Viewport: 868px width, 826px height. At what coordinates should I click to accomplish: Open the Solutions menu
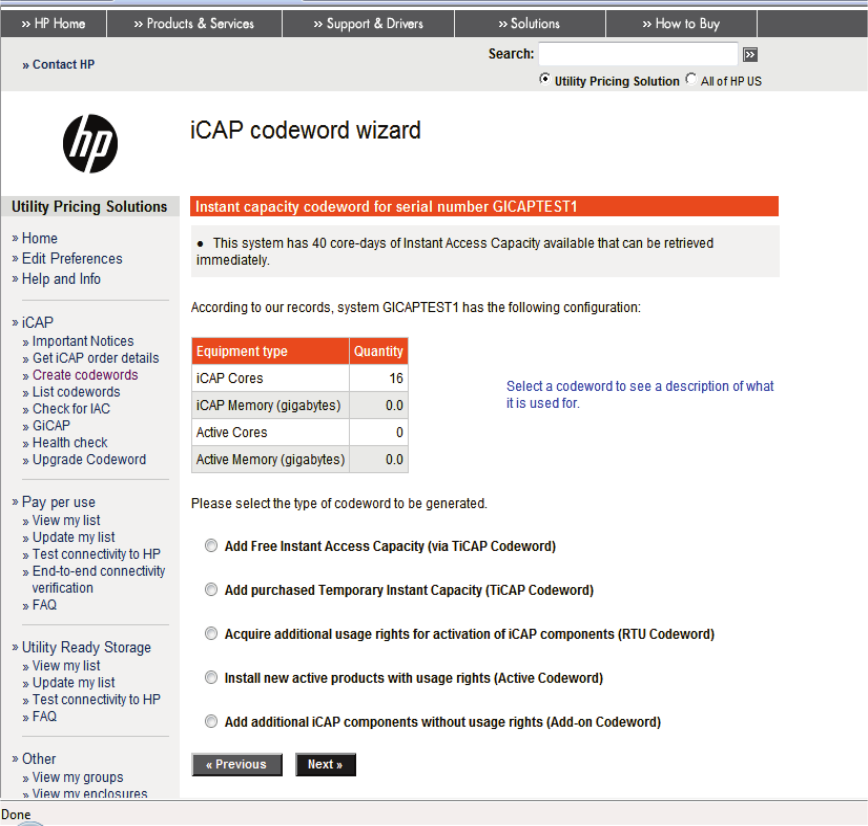coord(529,24)
